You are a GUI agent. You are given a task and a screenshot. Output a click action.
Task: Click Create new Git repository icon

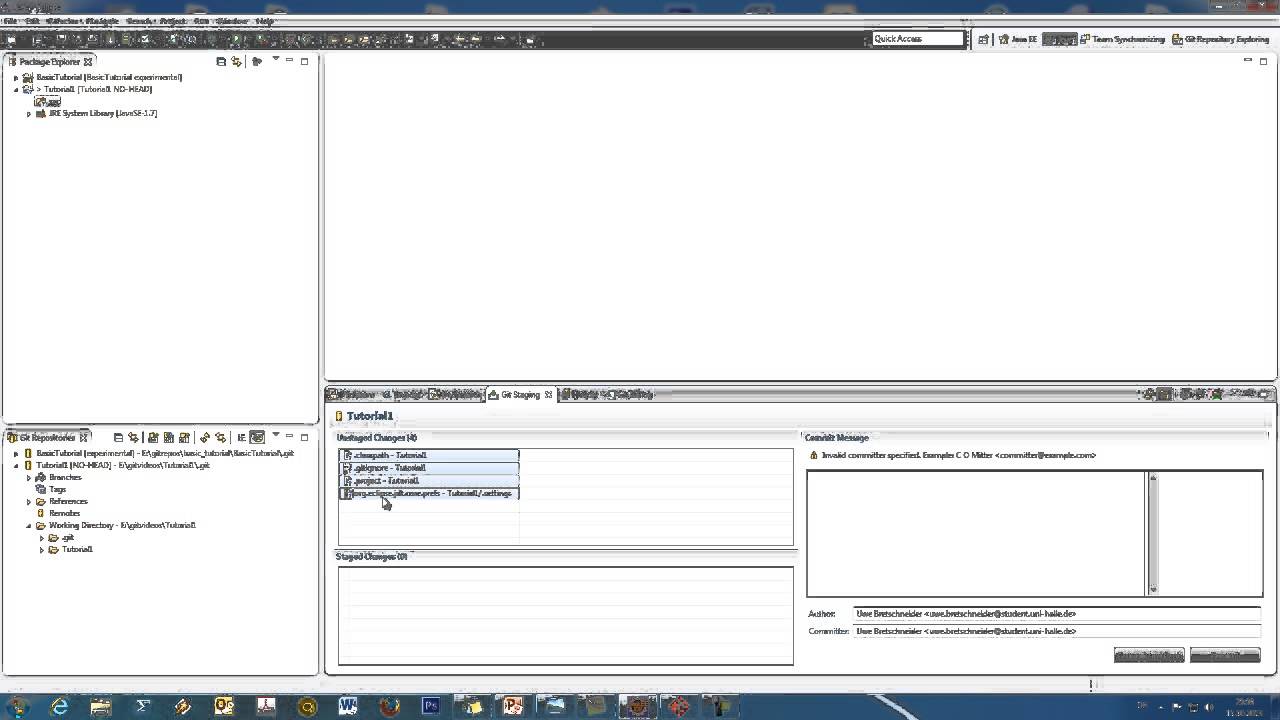[x=185, y=437]
